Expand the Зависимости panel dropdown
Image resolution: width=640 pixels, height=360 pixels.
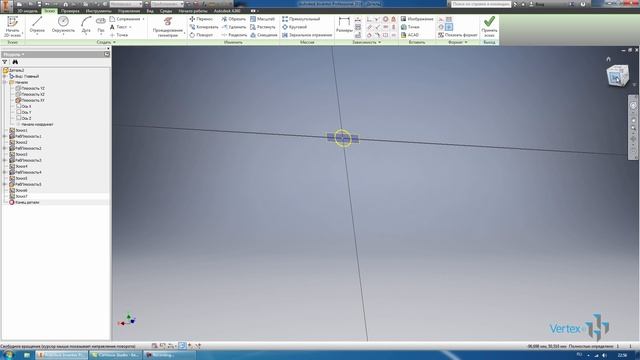[366, 42]
